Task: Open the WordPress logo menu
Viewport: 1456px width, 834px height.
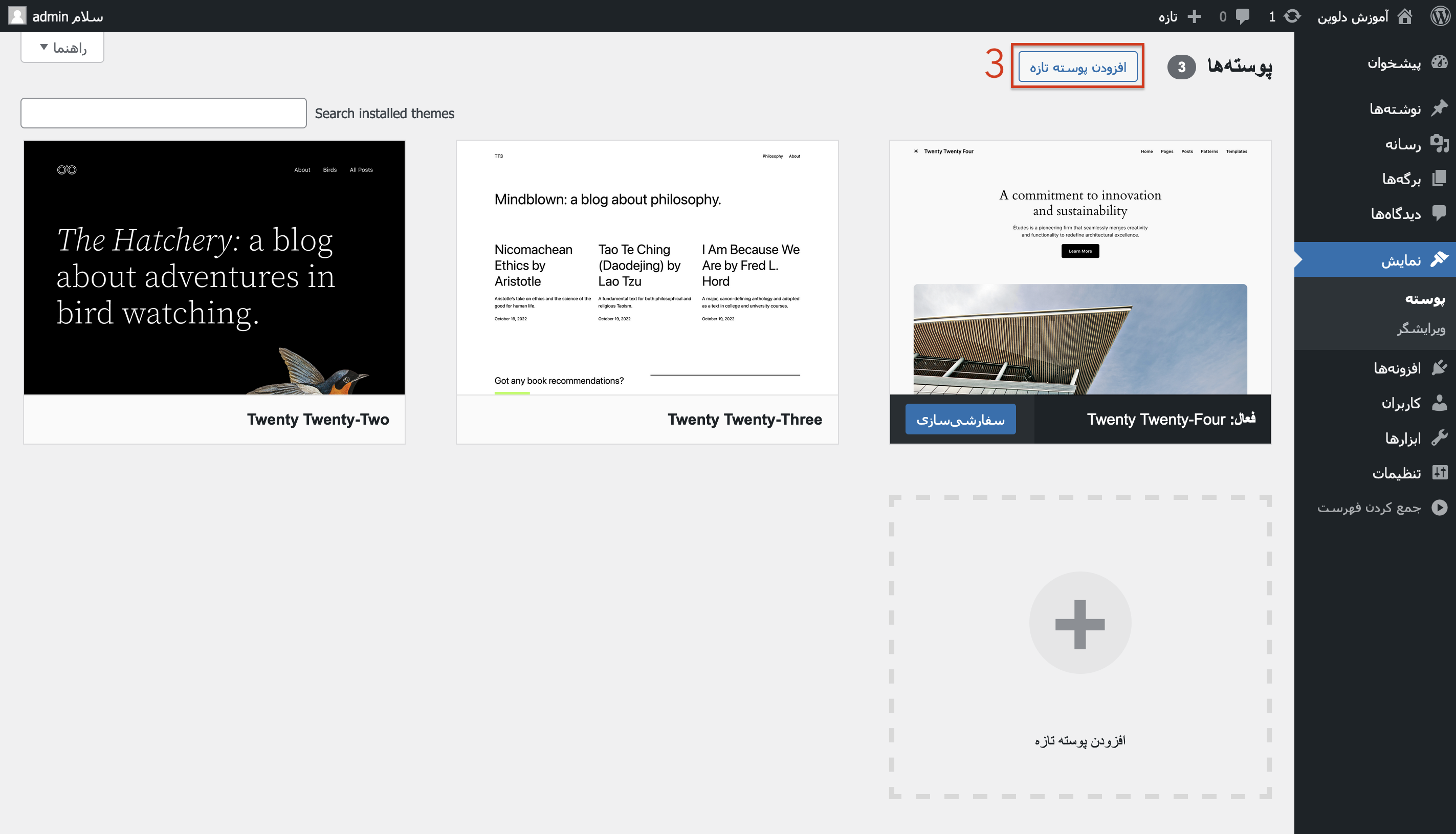Action: (1440, 16)
